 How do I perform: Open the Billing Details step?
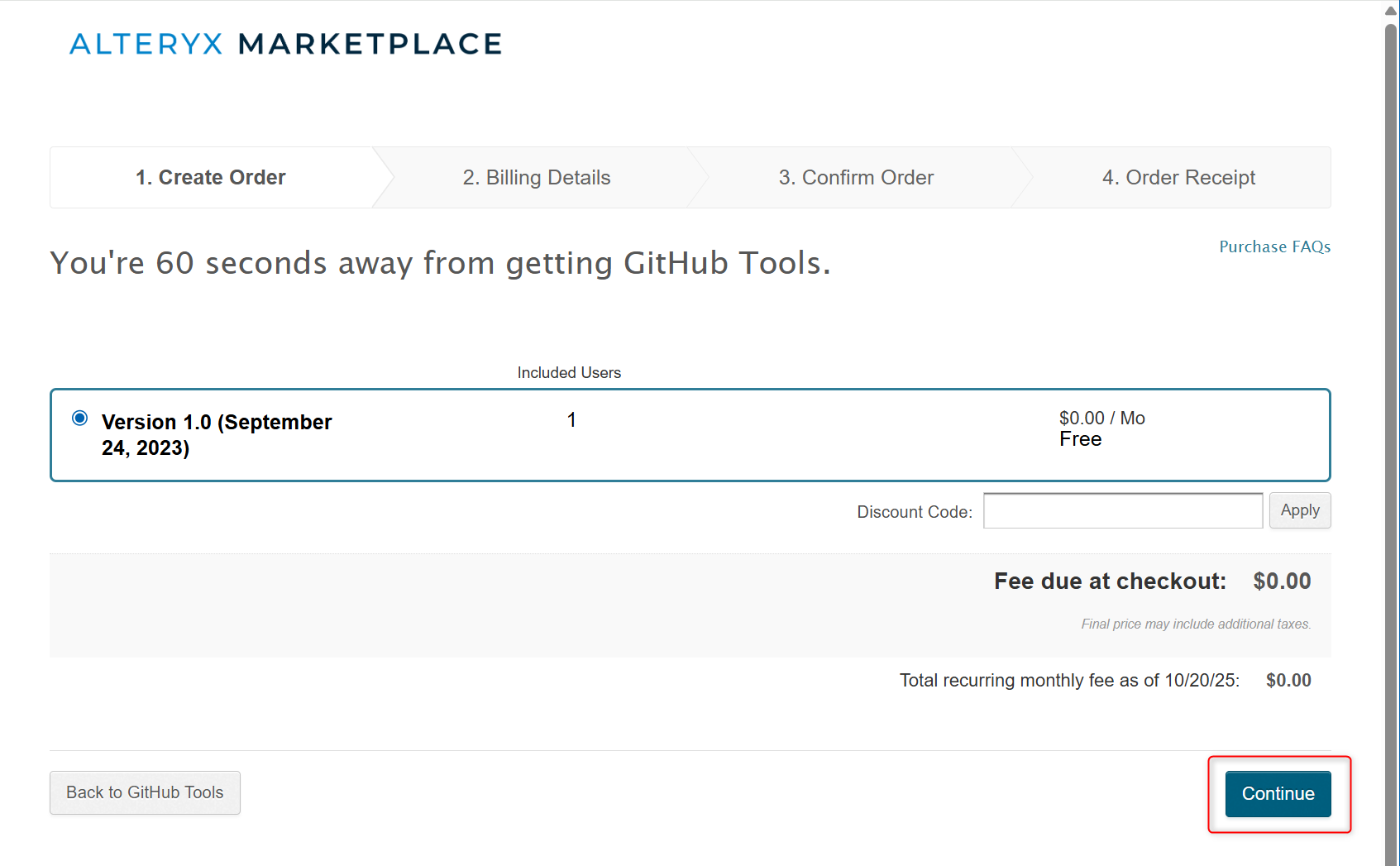(x=537, y=178)
